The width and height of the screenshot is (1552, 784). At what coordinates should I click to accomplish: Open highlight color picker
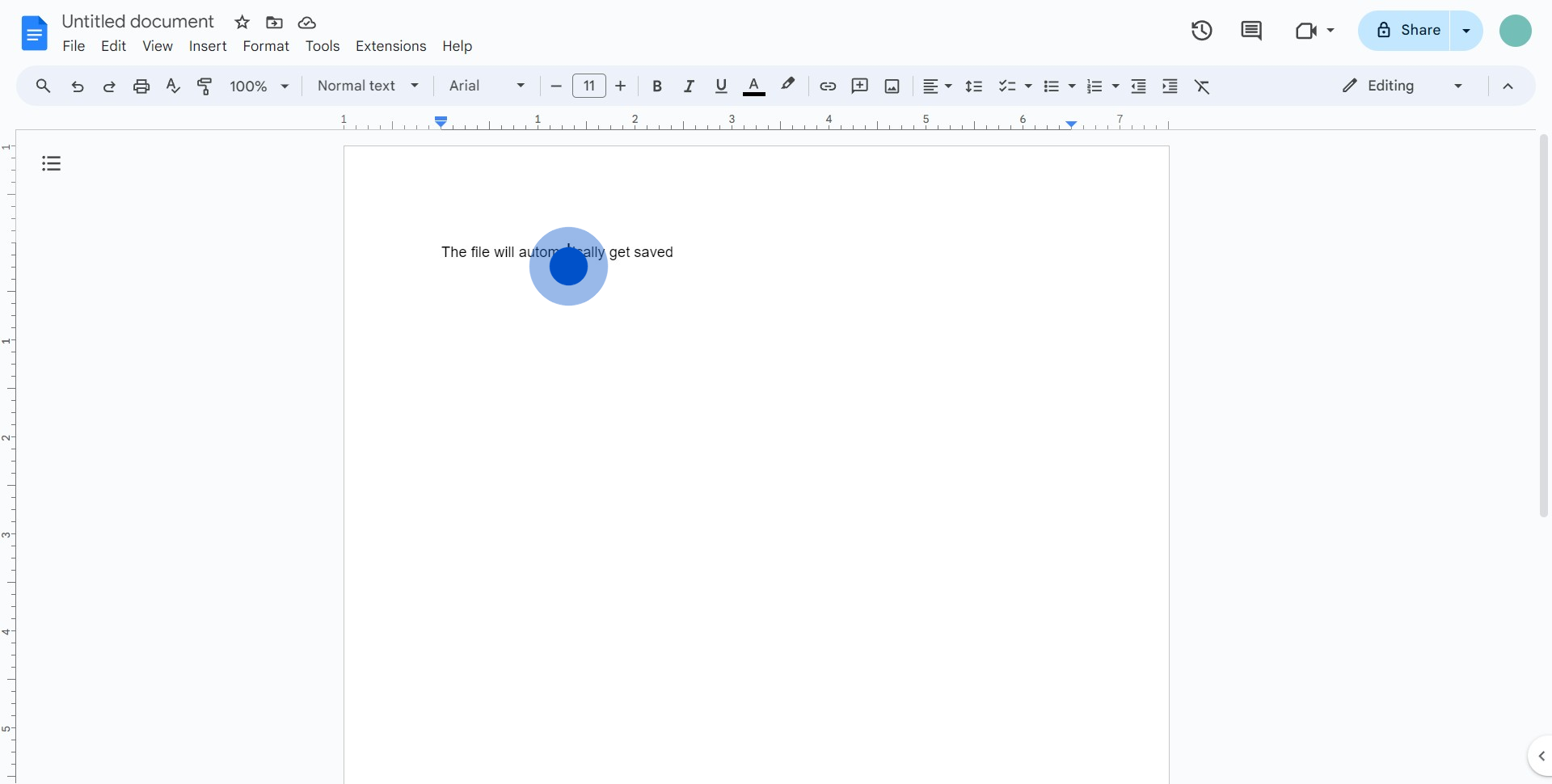coord(787,85)
